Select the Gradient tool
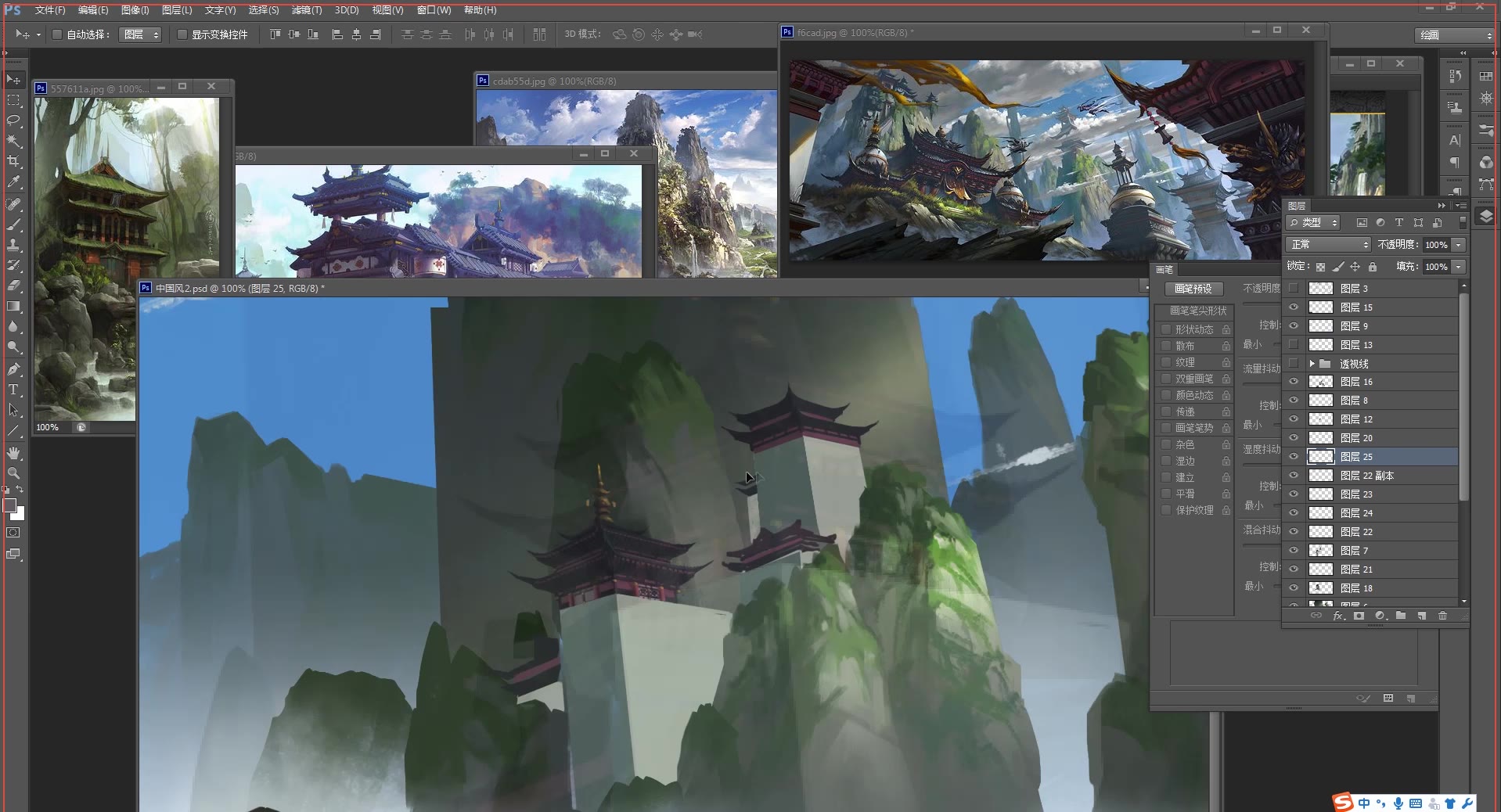1501x812 pixels. [x=14, y=306]
